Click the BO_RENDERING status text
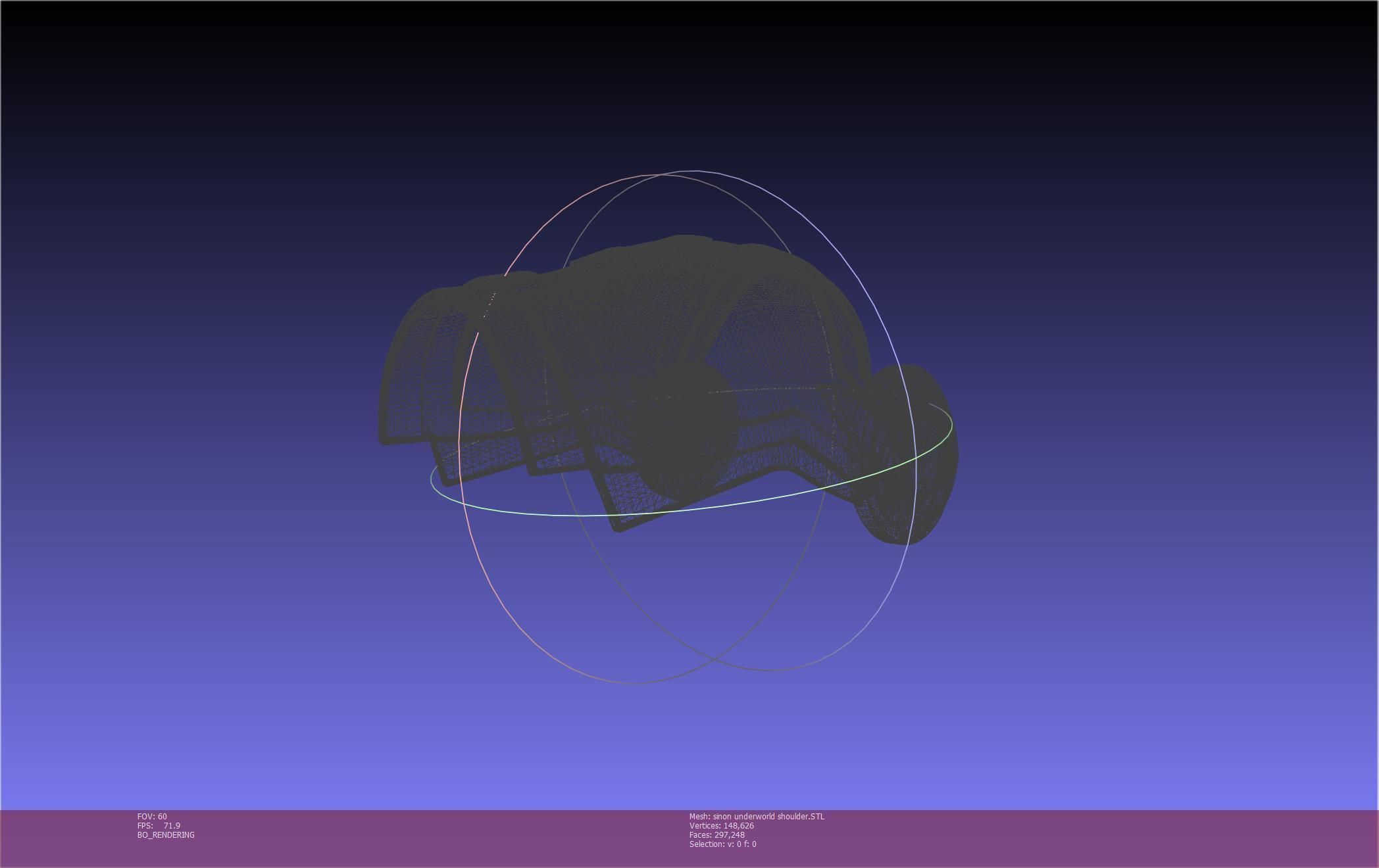 click(166, 835)
